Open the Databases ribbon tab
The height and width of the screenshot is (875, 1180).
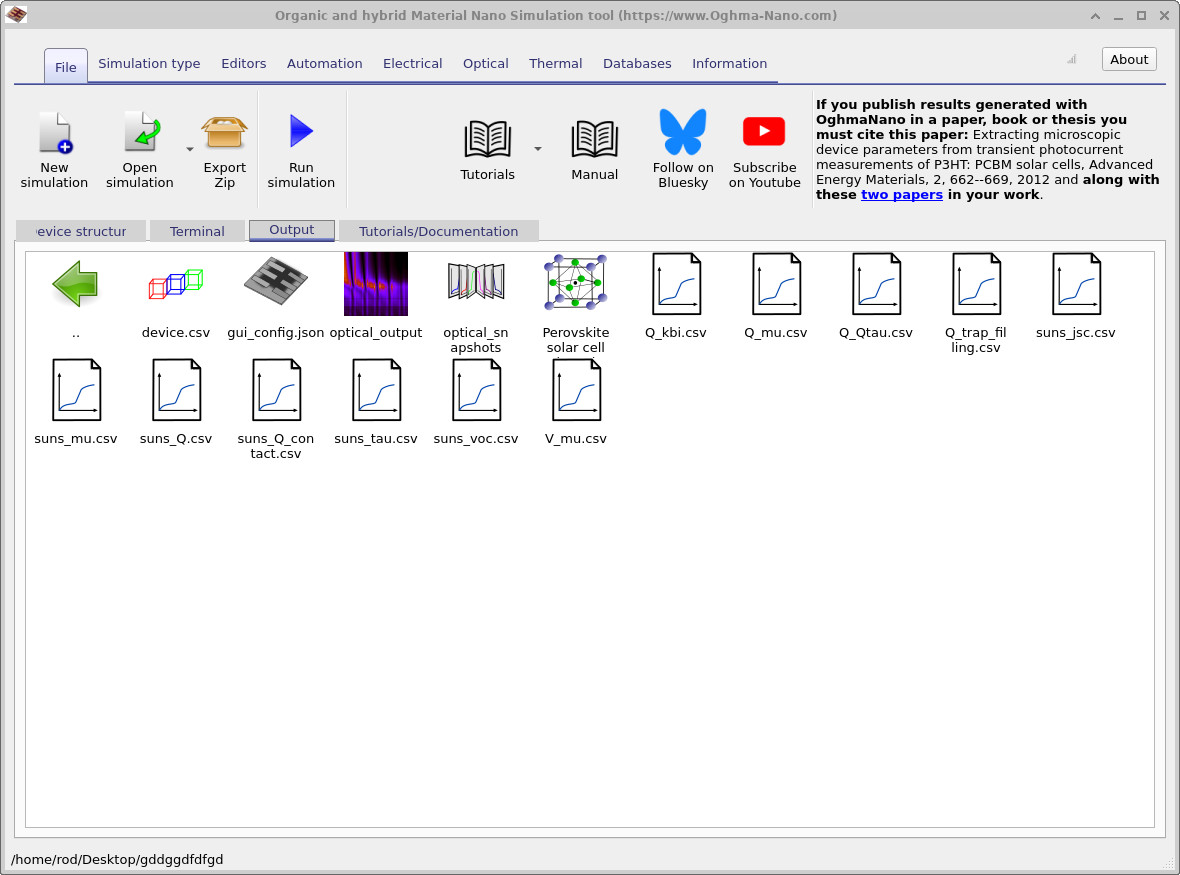(637, 63)
